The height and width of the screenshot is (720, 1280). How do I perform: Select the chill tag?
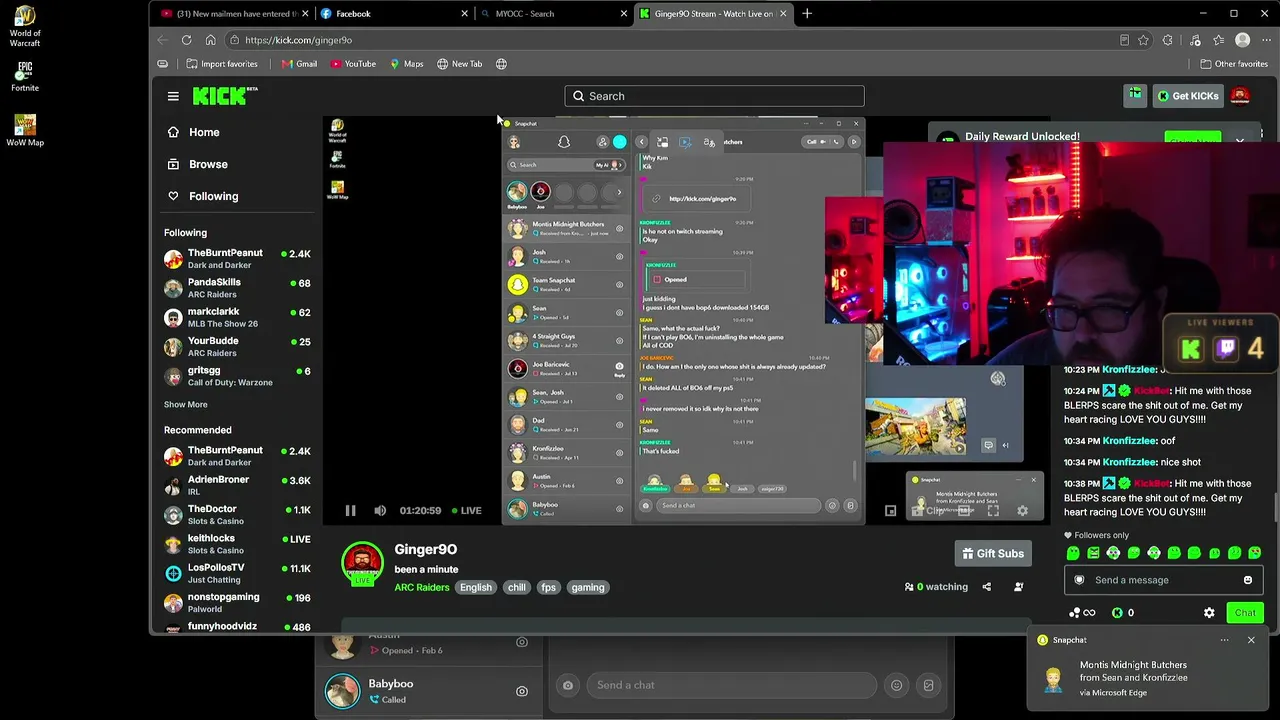click(517, 588)
